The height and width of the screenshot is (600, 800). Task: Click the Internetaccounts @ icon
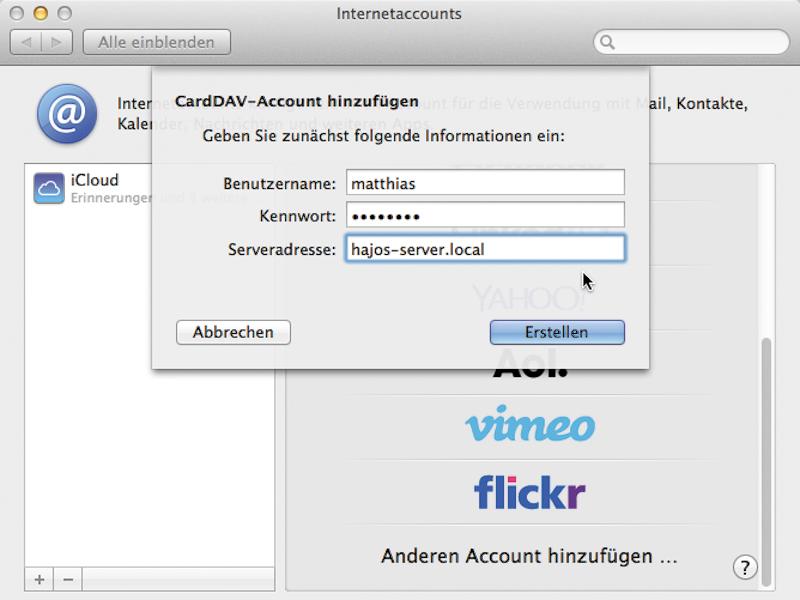67,113
